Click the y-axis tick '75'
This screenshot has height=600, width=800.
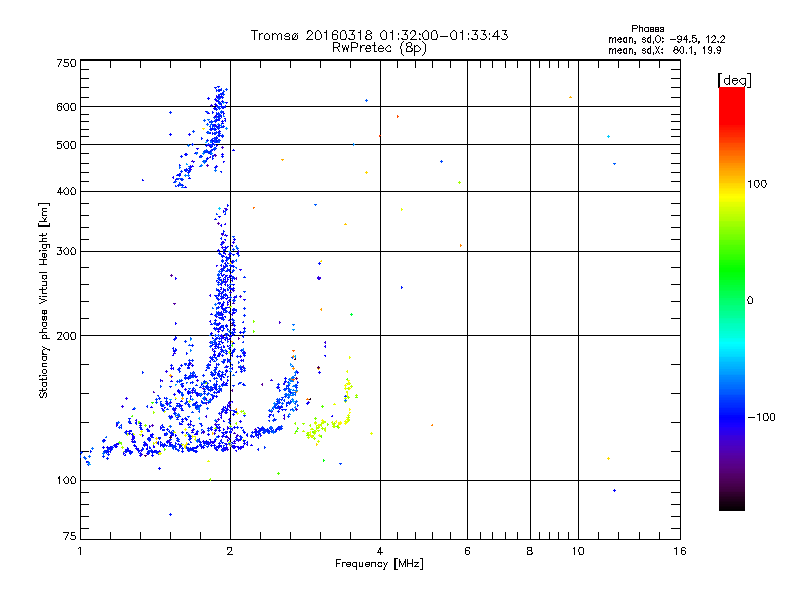pyautogui.click(x=70, y=536)
